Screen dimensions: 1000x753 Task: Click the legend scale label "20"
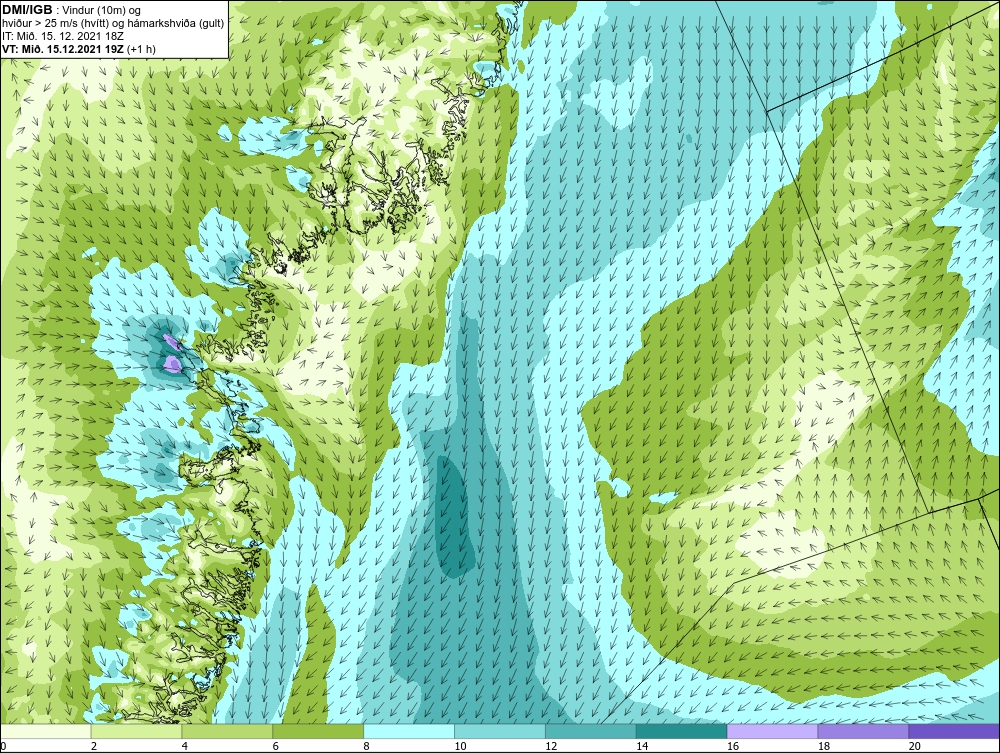pos(915,746)
